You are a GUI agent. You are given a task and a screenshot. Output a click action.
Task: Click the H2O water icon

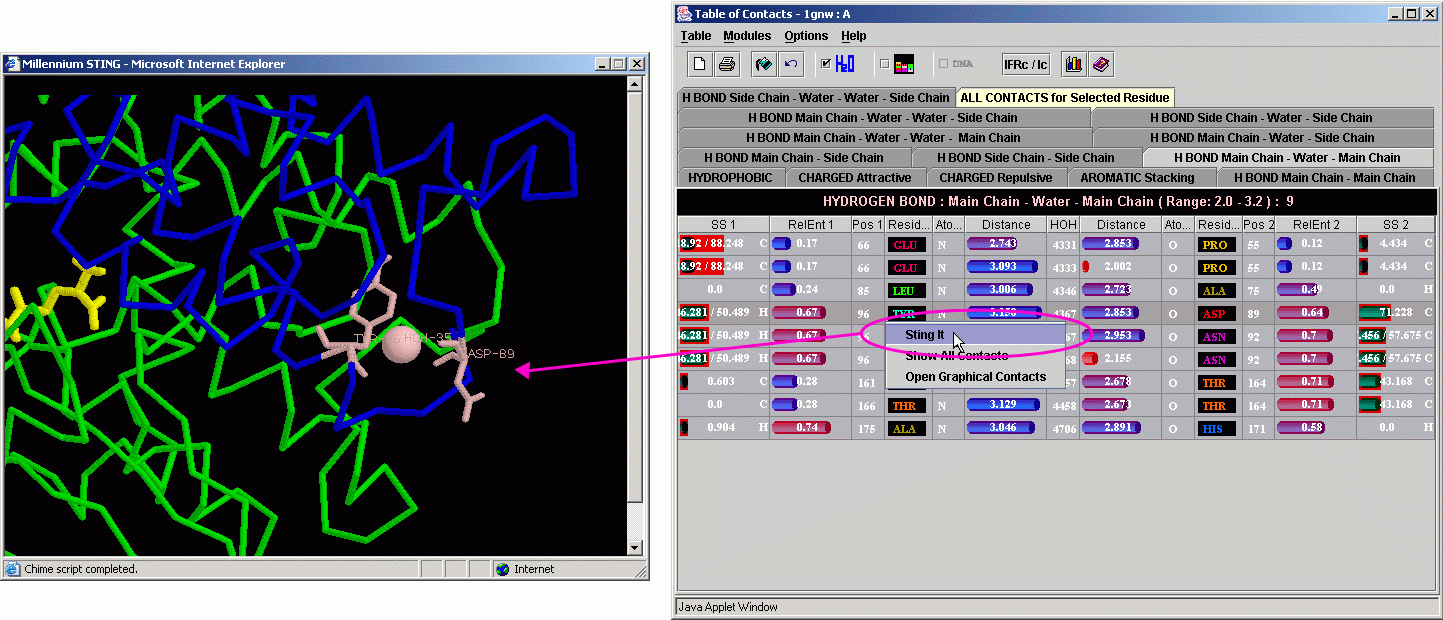845,64
